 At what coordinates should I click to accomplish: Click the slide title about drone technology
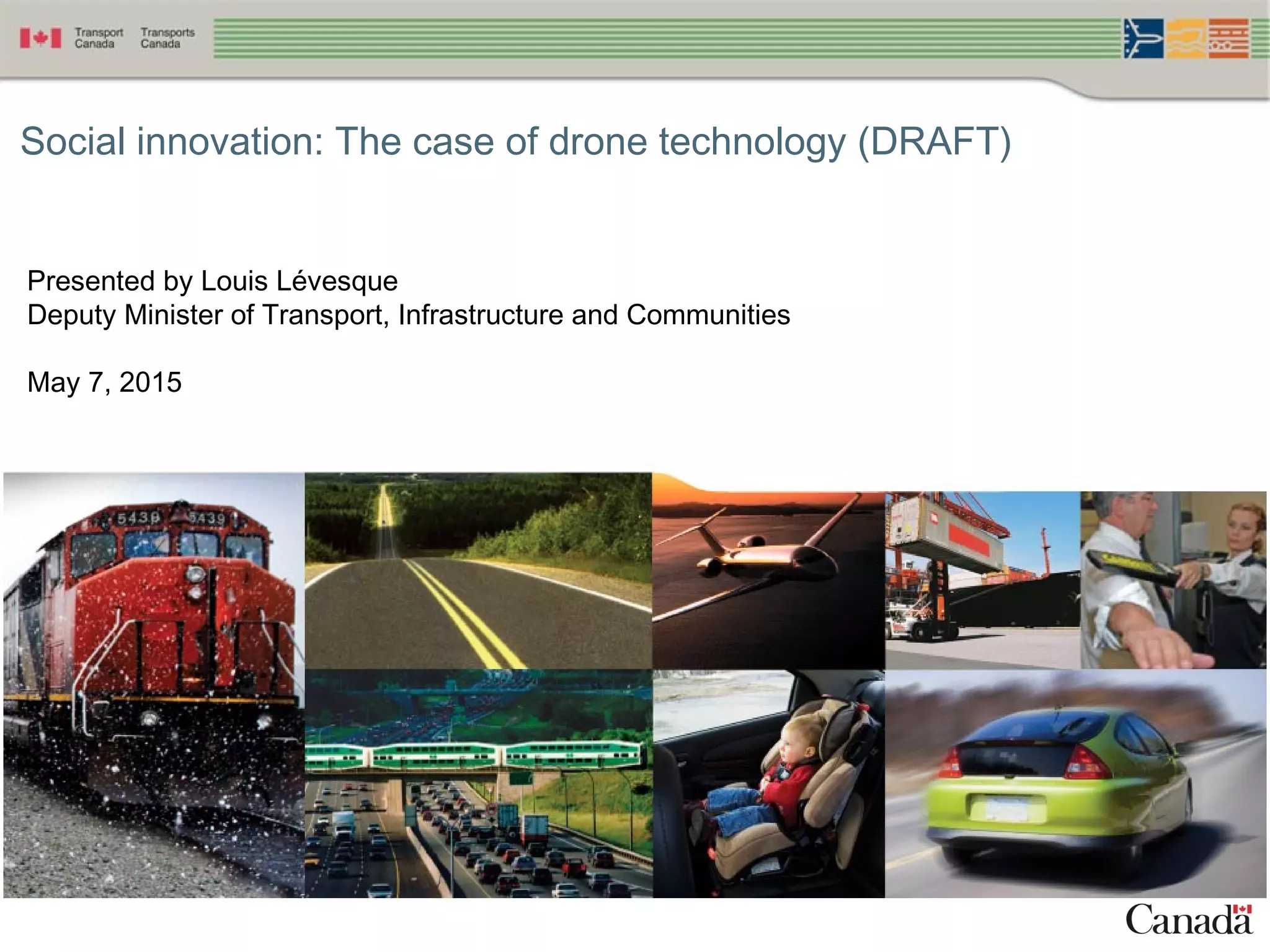pyautogui.click(x=515, y=141)
